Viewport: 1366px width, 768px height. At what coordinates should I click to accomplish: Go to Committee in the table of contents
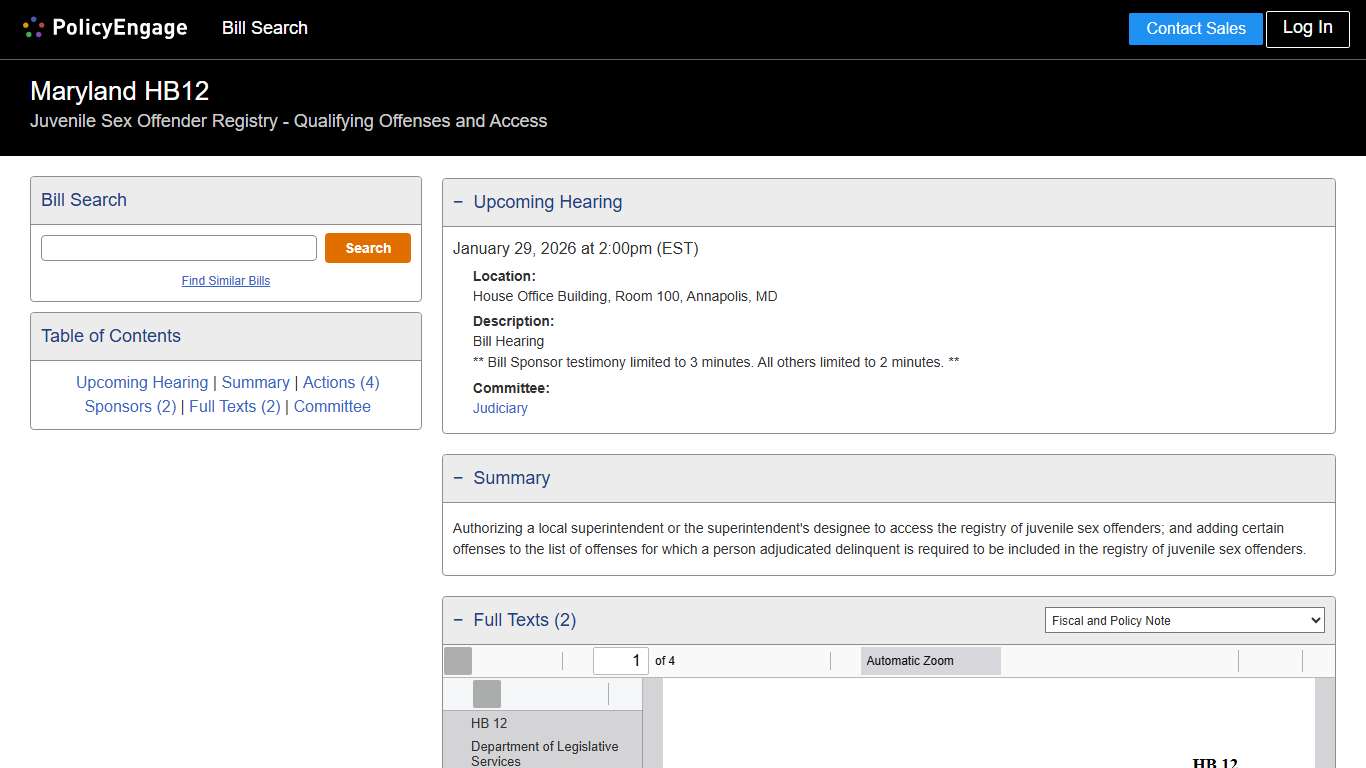[x=332, y=406]
